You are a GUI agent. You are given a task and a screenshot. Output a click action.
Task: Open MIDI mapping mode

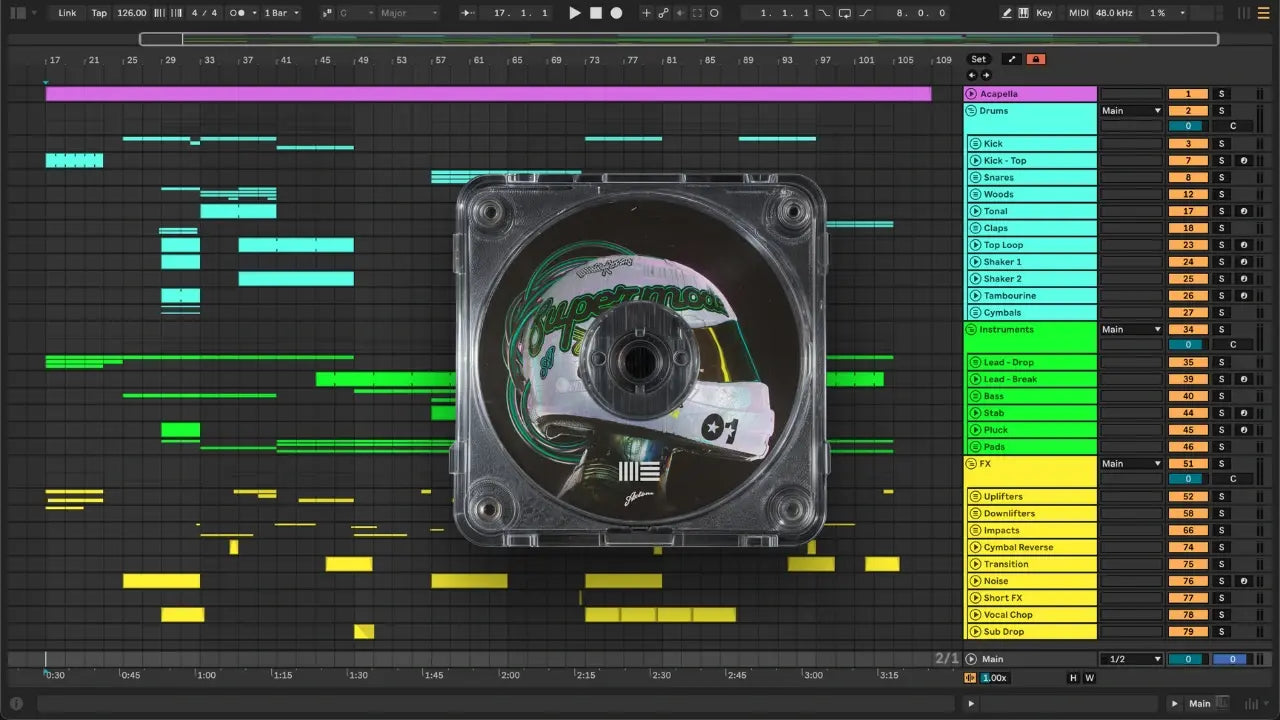click(x=1078, y=13)
